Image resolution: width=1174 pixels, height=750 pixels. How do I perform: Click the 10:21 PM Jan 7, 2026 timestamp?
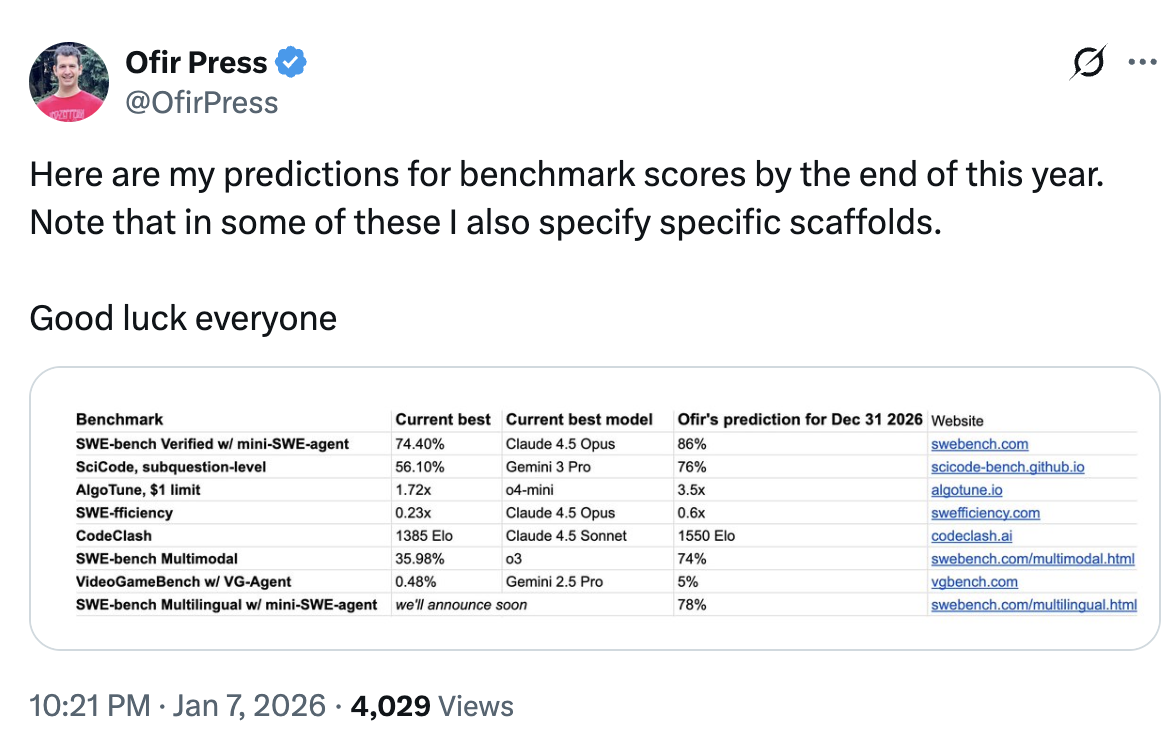tap(178, 706)
